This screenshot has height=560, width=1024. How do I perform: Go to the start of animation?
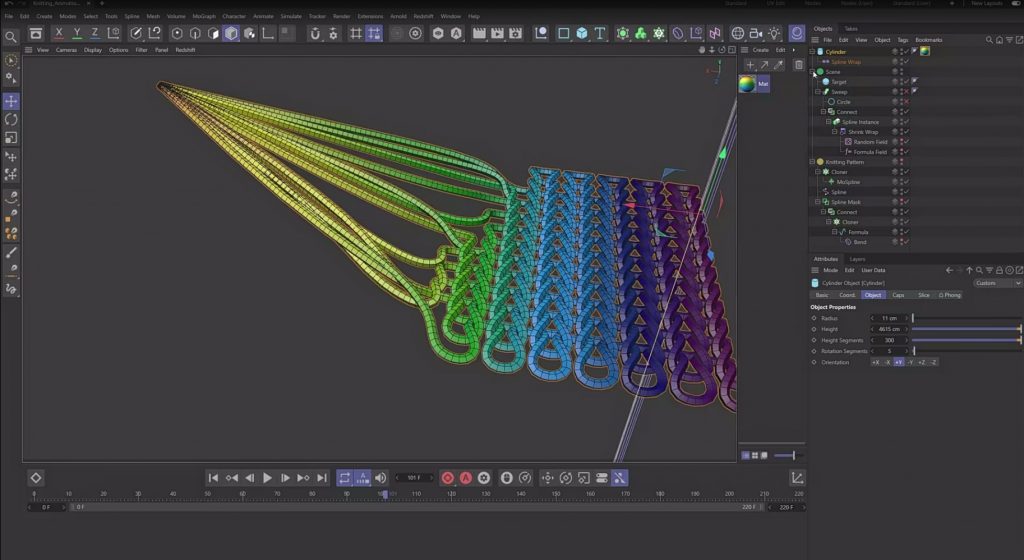point(213,478)
